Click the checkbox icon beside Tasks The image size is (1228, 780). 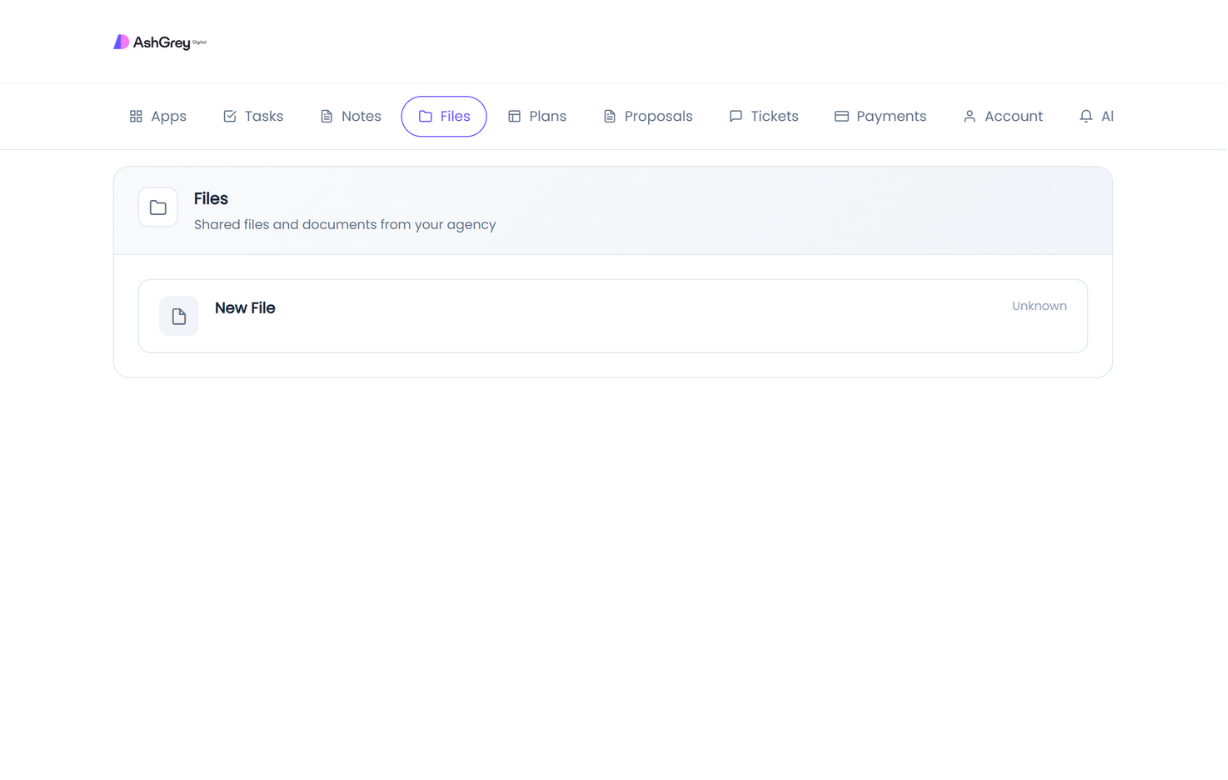pyautogui.click(x=230, y=117)
